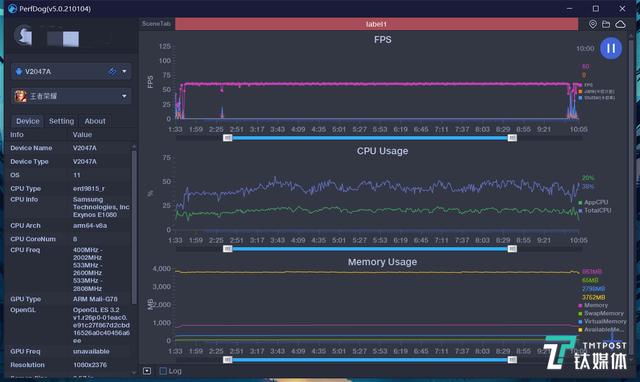Viewport: 640px width, 382px height.
Task: Click the user avatar icon
Action: click(x=23, y=35)
